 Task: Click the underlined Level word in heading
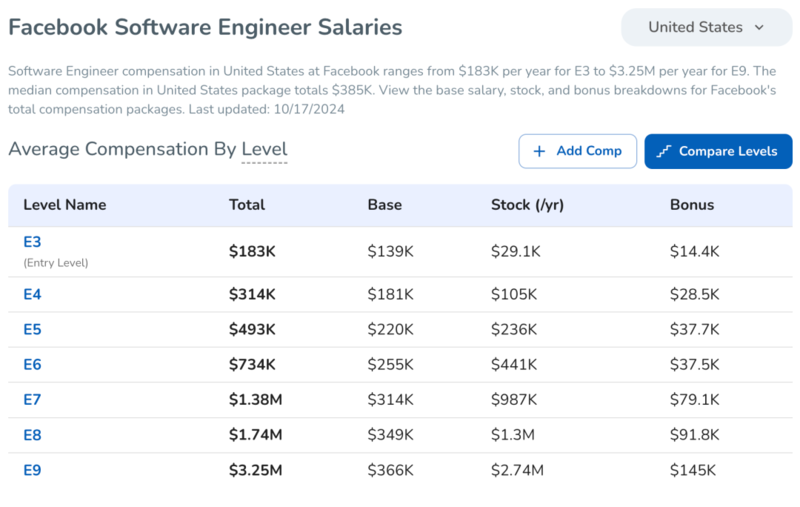tap(264, 149)
